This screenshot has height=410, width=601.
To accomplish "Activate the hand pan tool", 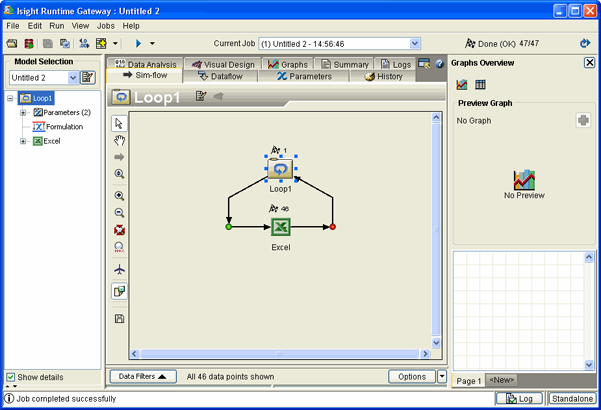I will [x=119, y=140].
